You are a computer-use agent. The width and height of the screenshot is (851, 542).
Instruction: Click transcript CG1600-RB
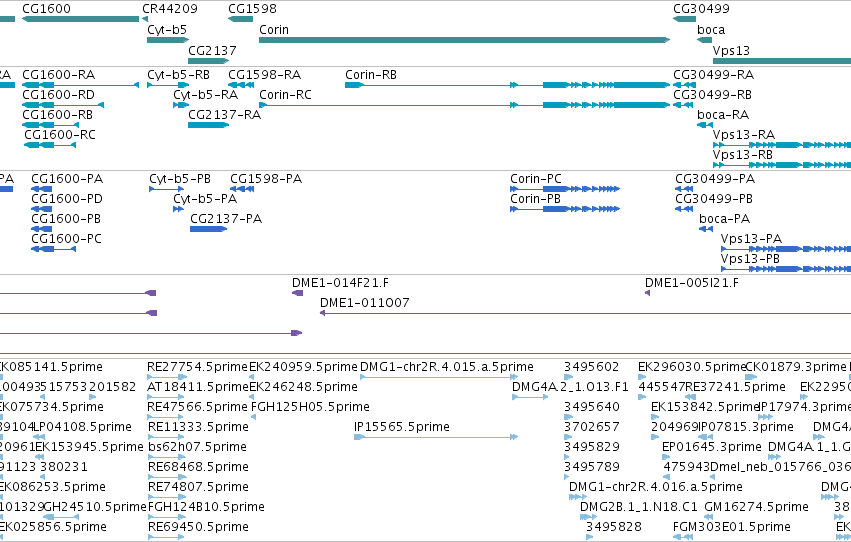click(50, 125)
